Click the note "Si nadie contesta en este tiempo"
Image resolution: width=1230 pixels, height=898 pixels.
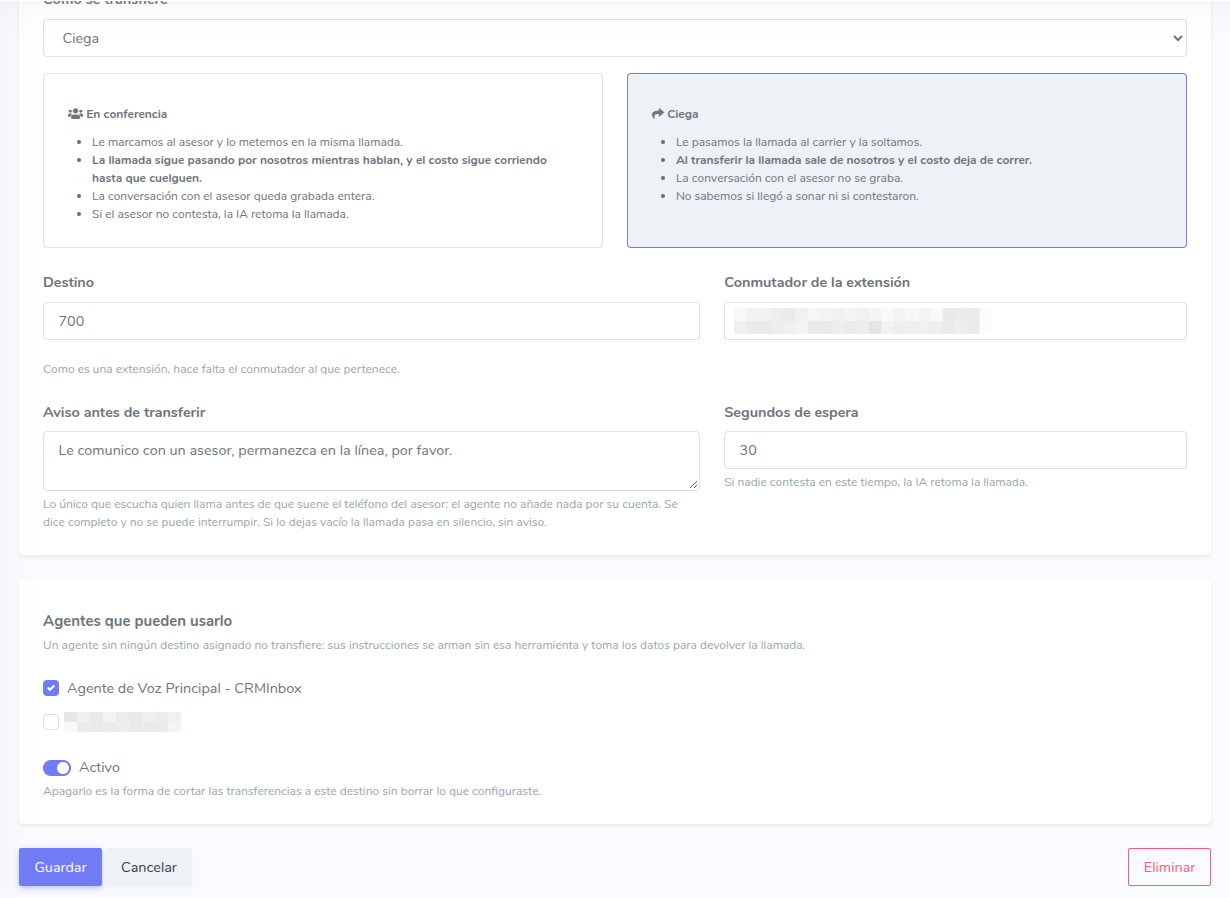876,482
